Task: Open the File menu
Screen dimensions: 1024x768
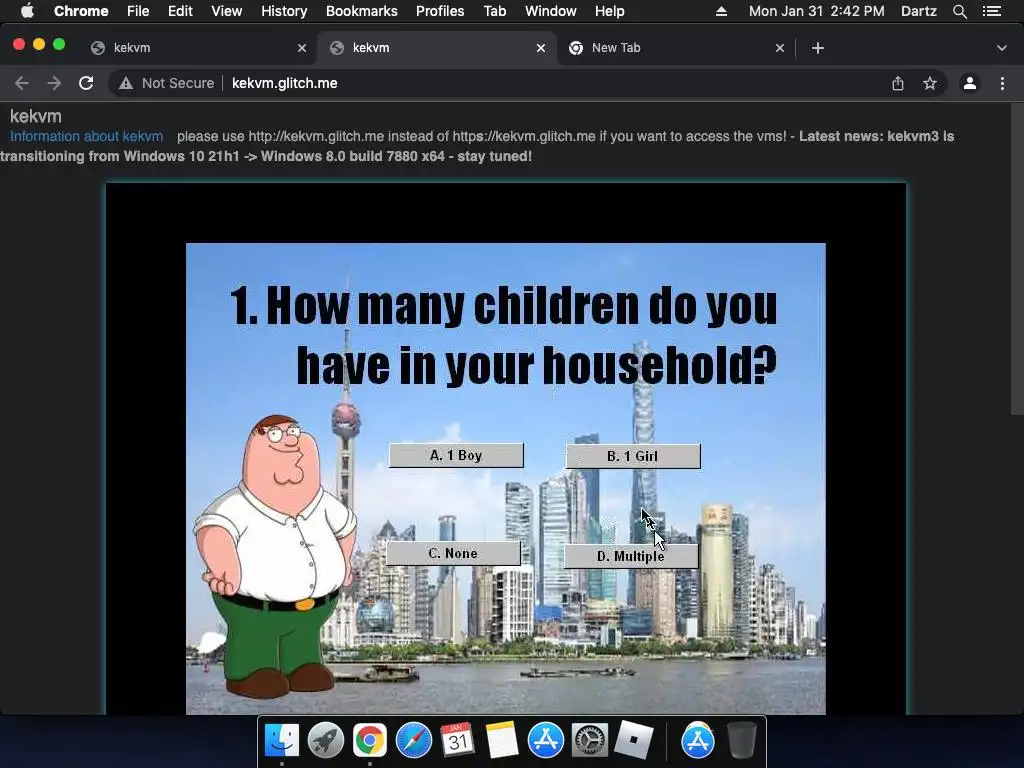Action: 138,11
